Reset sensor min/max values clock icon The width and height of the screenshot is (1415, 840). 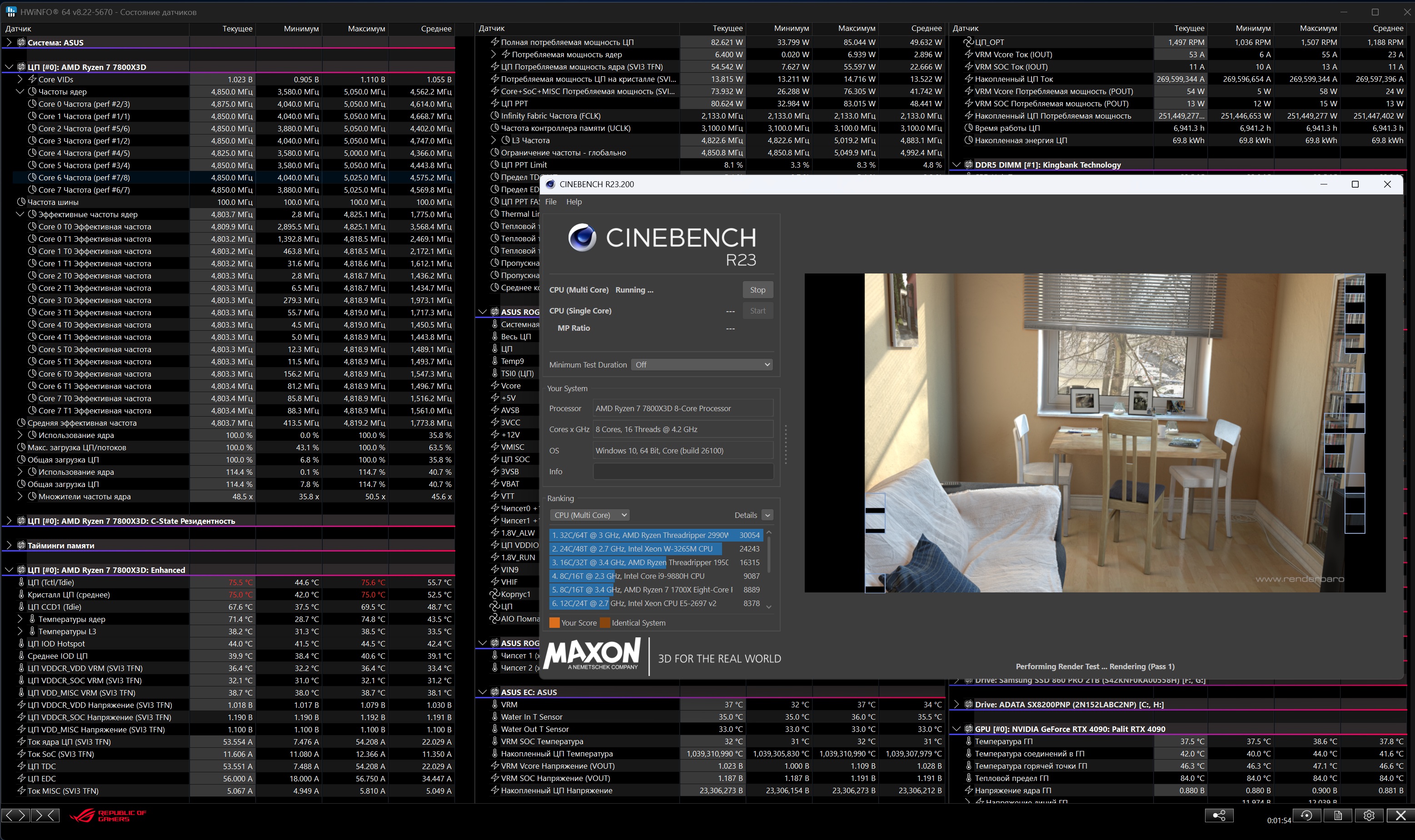(1306, 815)
